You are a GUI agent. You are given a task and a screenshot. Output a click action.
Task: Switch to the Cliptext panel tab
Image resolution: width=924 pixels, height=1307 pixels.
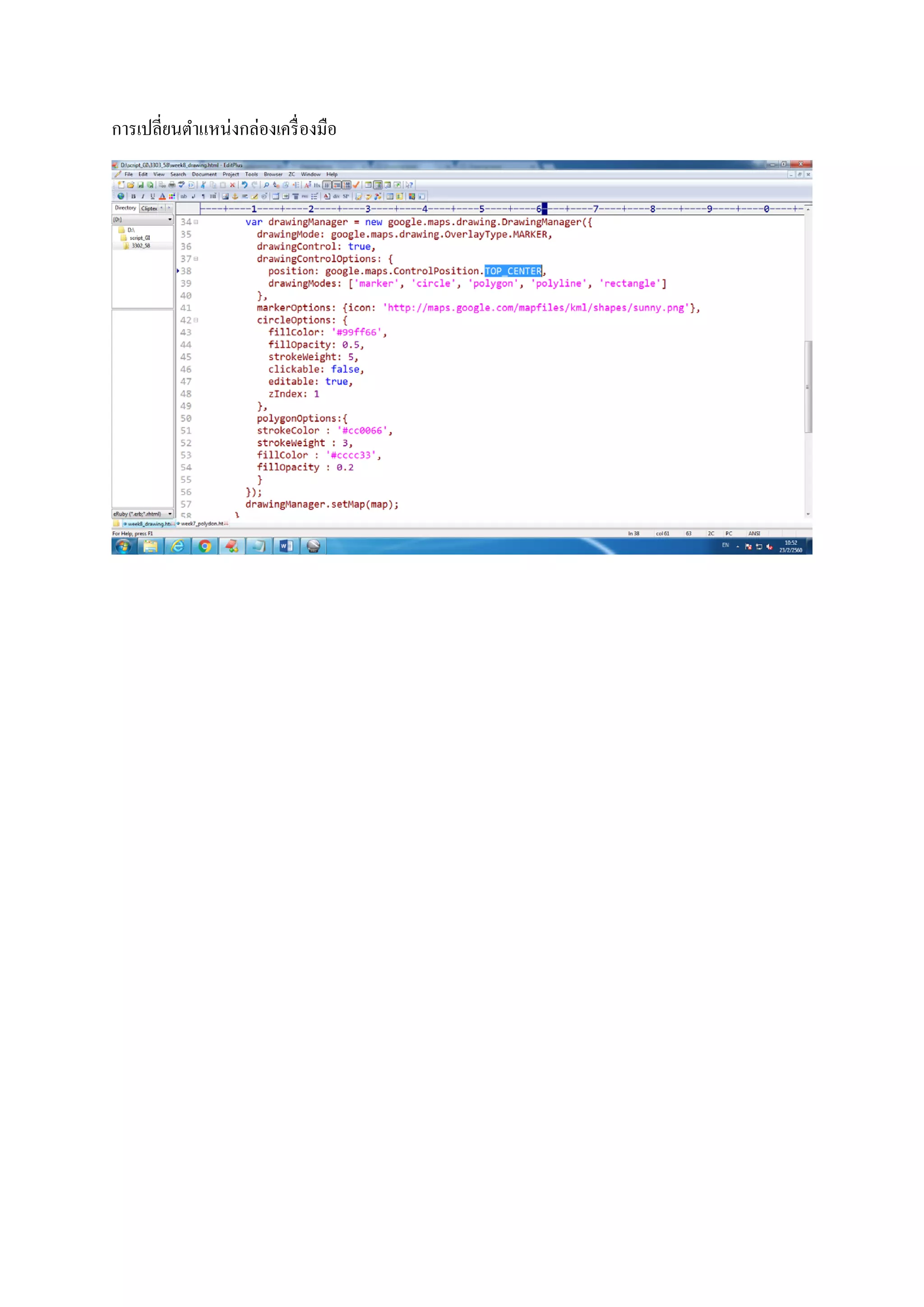pyautogui.click(x=149, y=209)
